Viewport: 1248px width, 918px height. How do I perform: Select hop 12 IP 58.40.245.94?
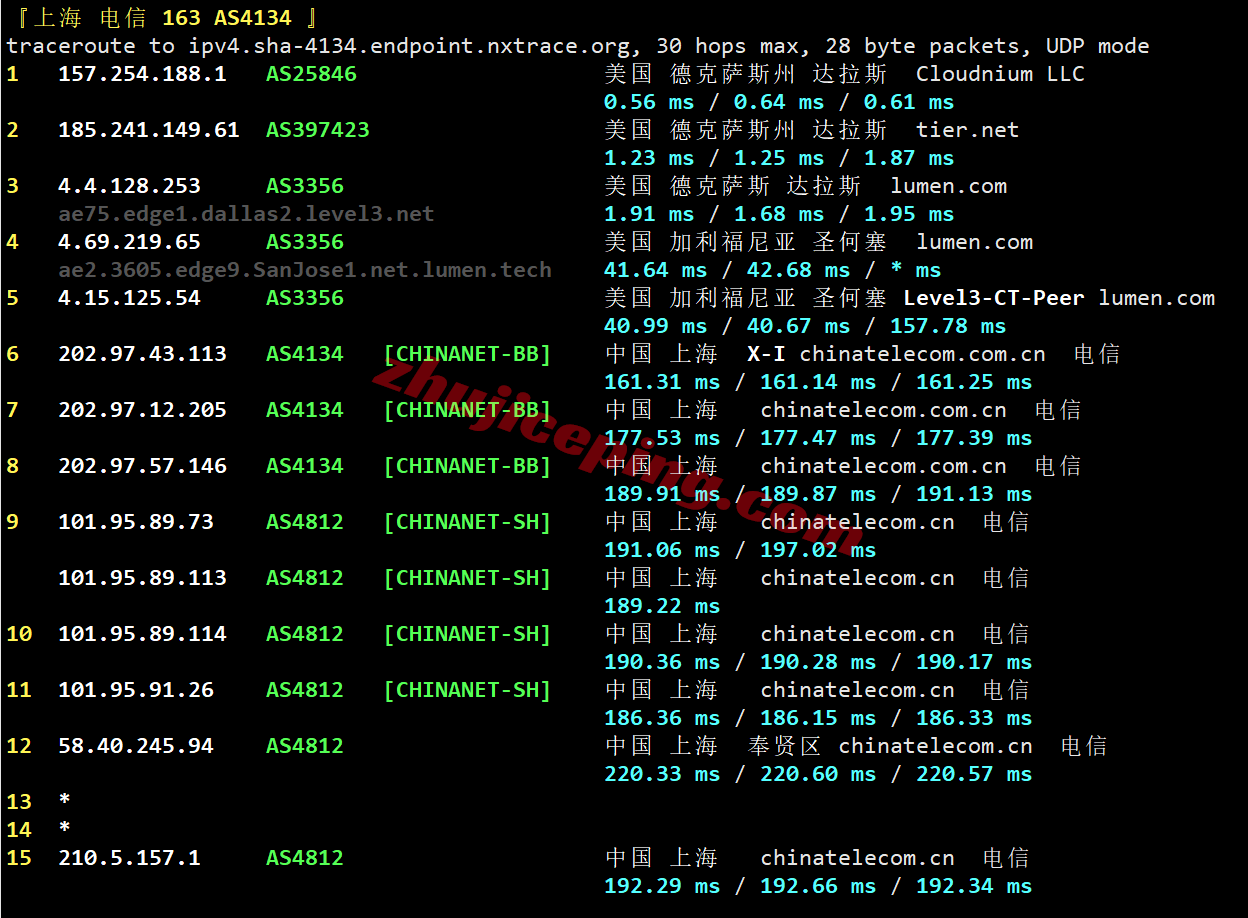(136, 746)
